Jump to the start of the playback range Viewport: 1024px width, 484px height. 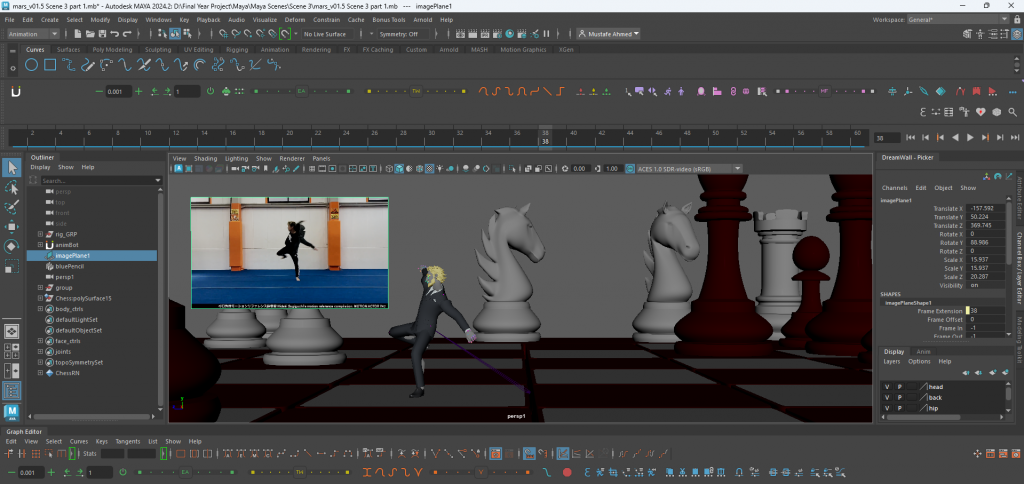point(910,137)
